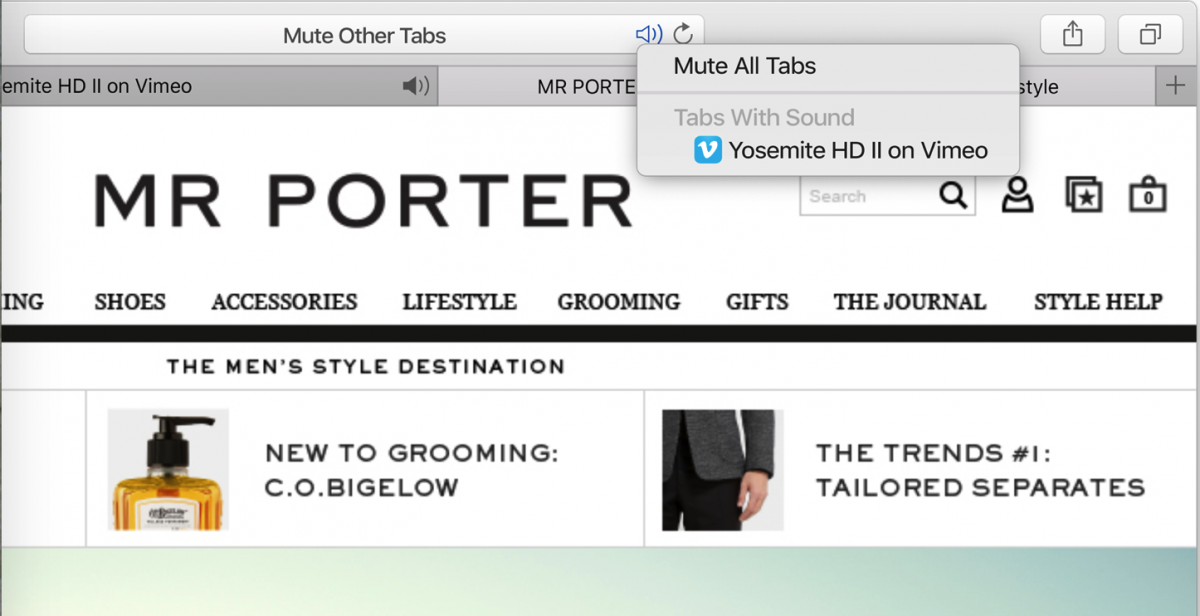
Task: Open the C.O.Bigelow soap bottle thumbnail
Action: [168, 469]
